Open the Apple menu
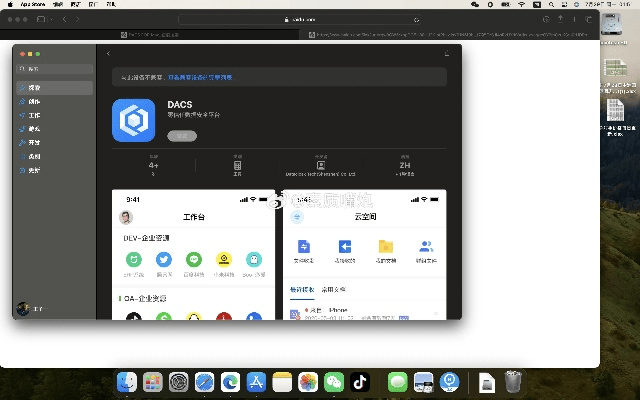The height and width of the screenshot is (400, 640). click(10, 4)
